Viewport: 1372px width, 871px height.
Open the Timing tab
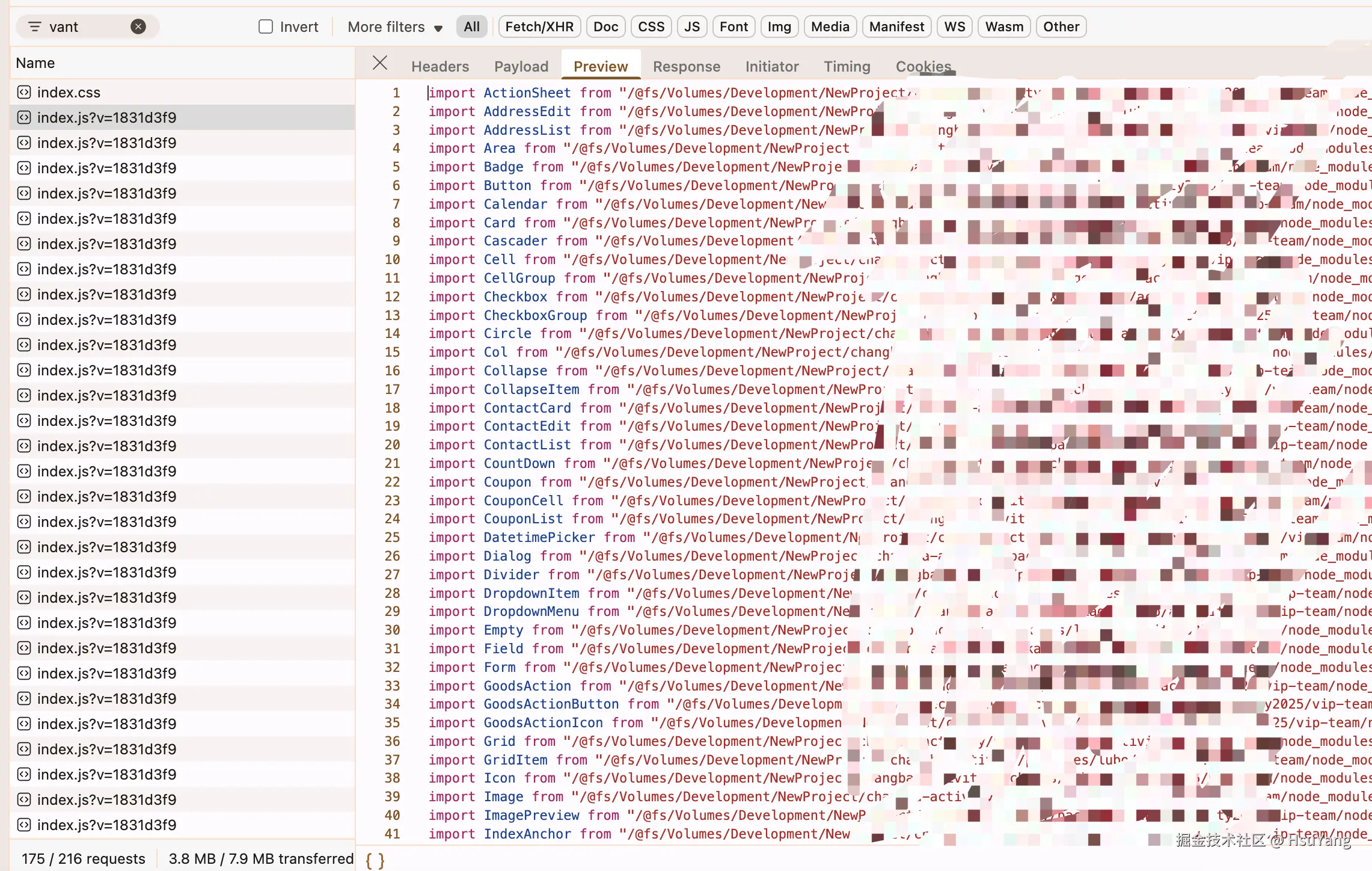[847, 66]
